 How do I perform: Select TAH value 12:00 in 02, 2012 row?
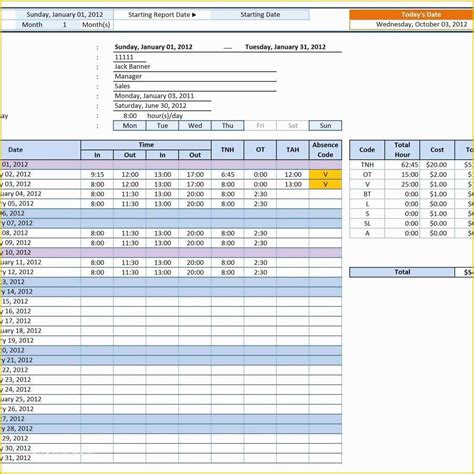293,175
